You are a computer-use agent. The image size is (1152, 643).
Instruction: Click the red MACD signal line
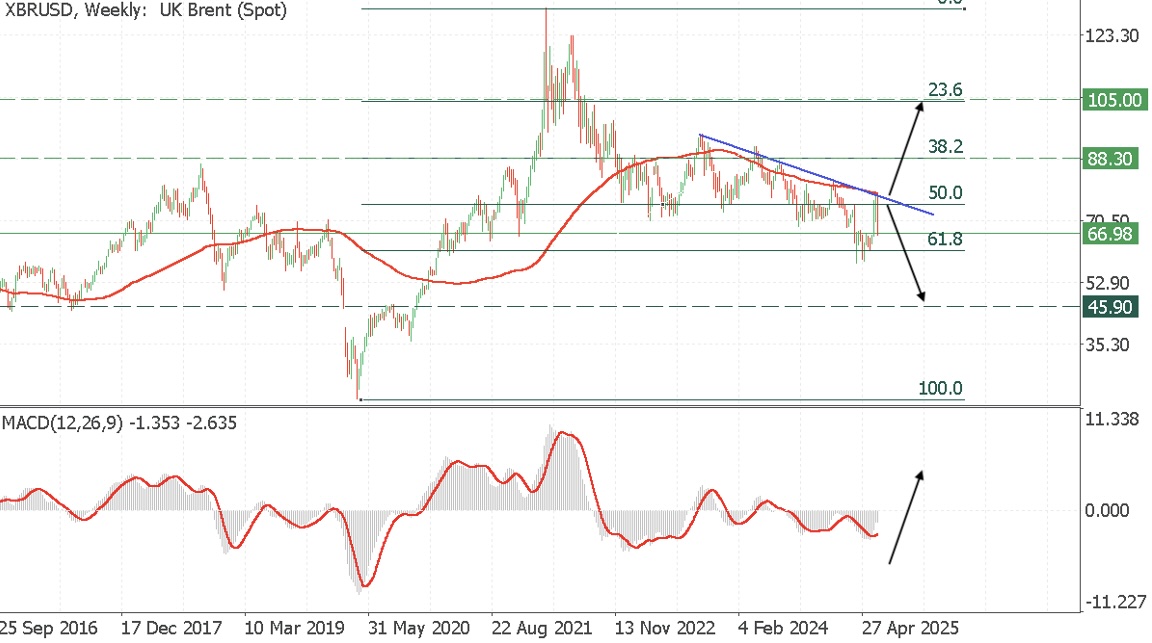[x=560, y=435]
